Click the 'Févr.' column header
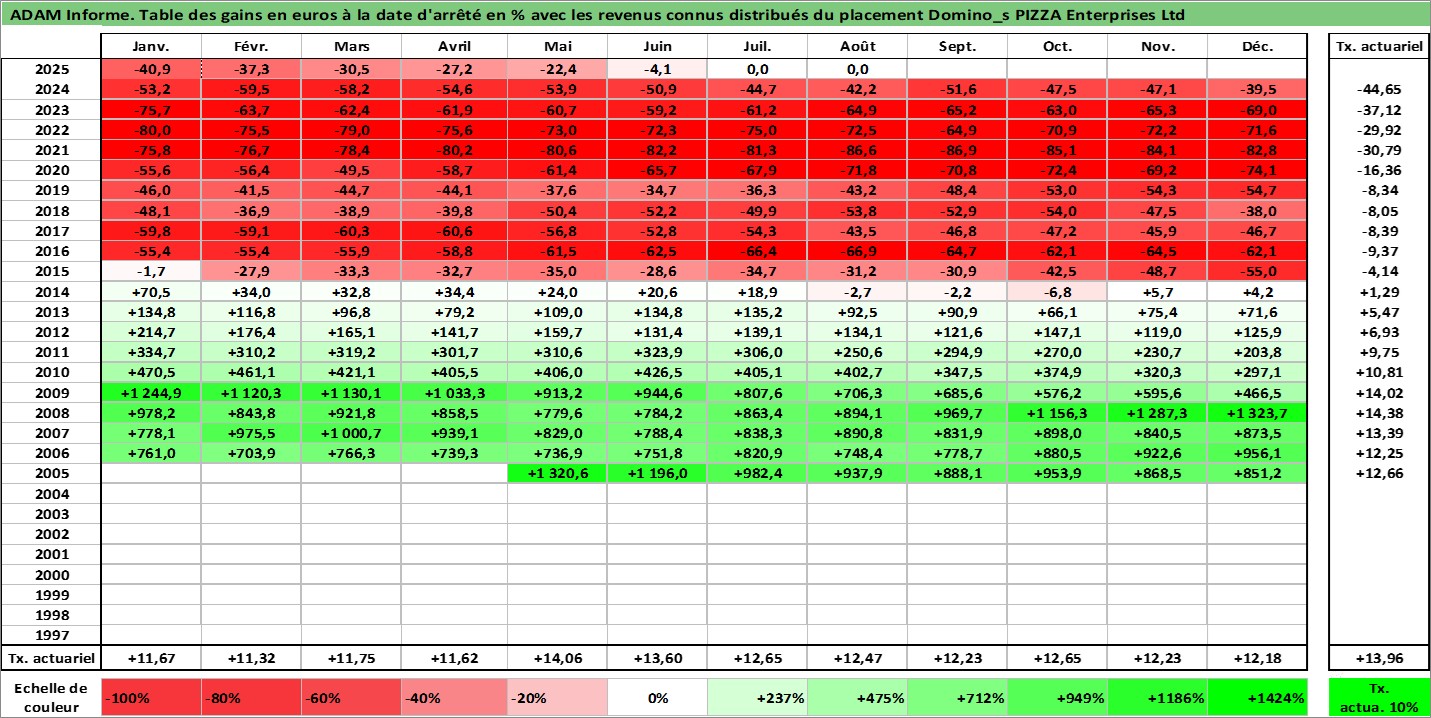This screenshot has width=1431, height=718. [252, 47]
